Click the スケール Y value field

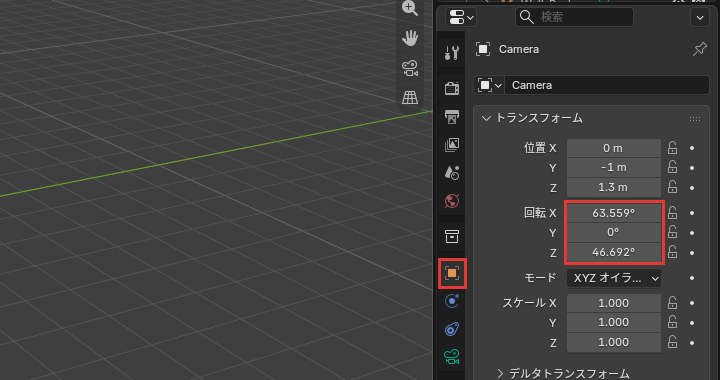click(x=613, y=323)
